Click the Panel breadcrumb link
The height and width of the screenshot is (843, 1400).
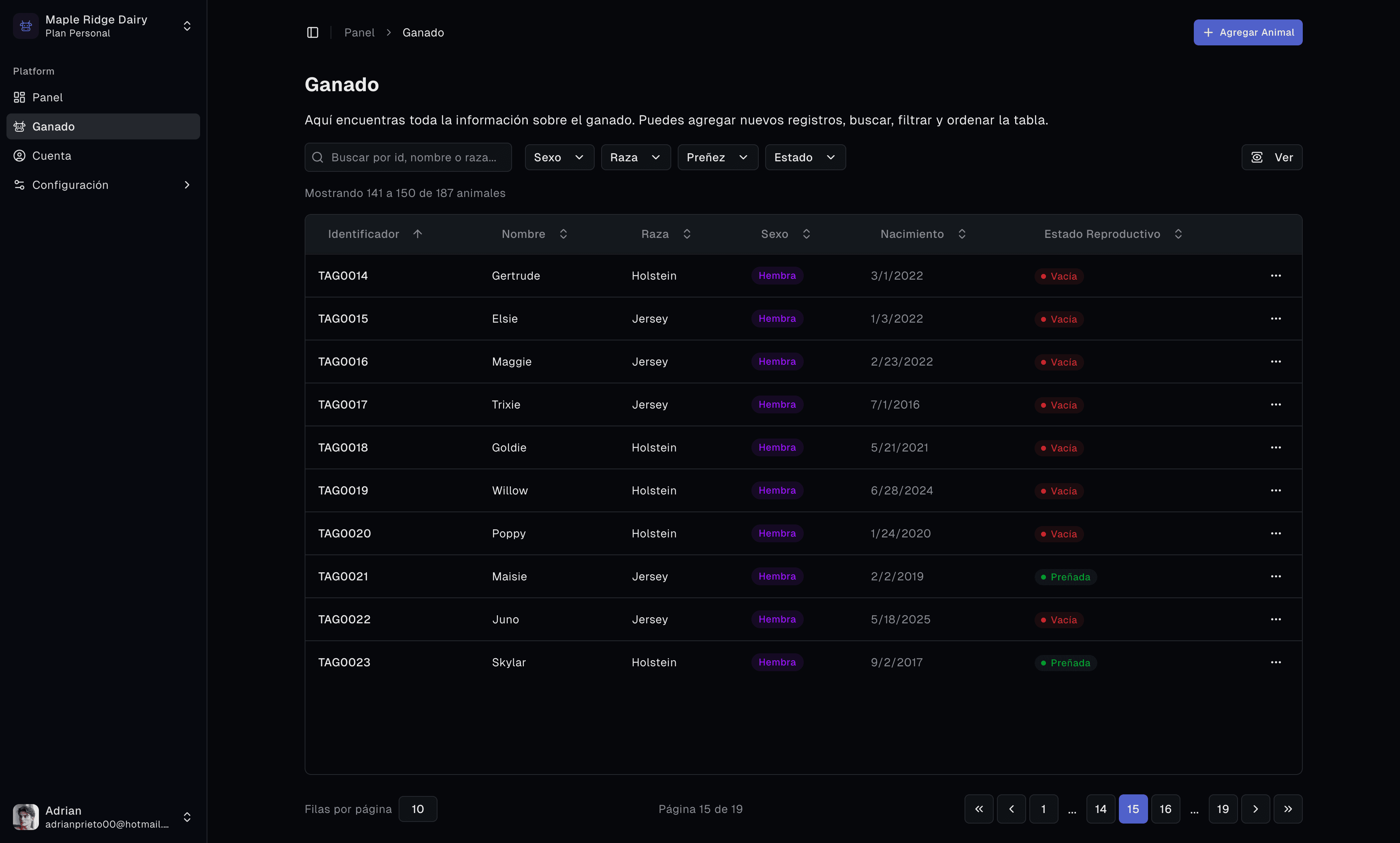point(359,32)
